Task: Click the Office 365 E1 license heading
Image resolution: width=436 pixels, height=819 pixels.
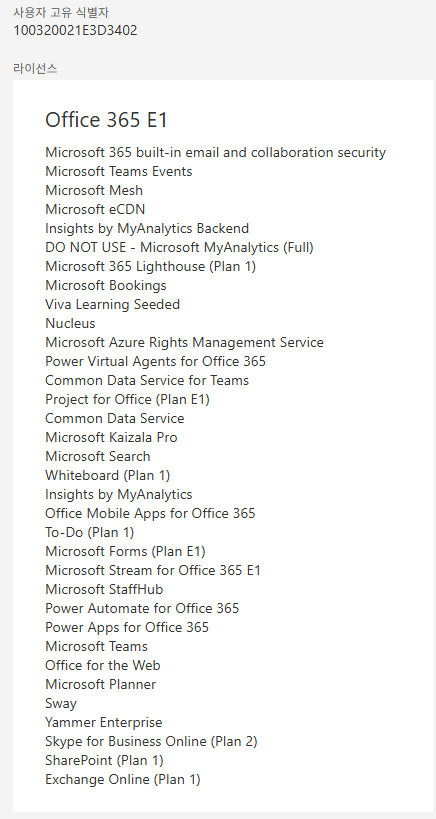Action: (x=106, y=120)
